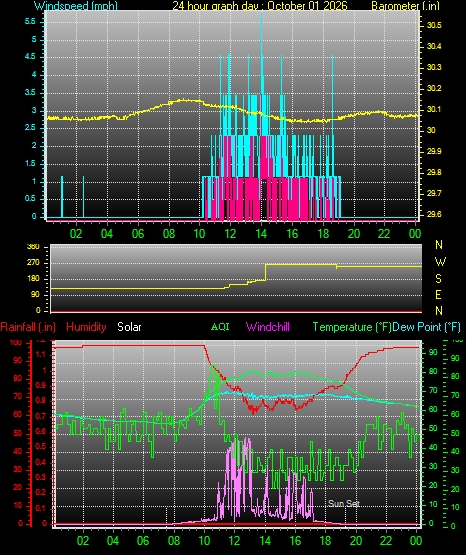
Task: Select the 5.5 windspeed axis value
Action: click(30, 22)
